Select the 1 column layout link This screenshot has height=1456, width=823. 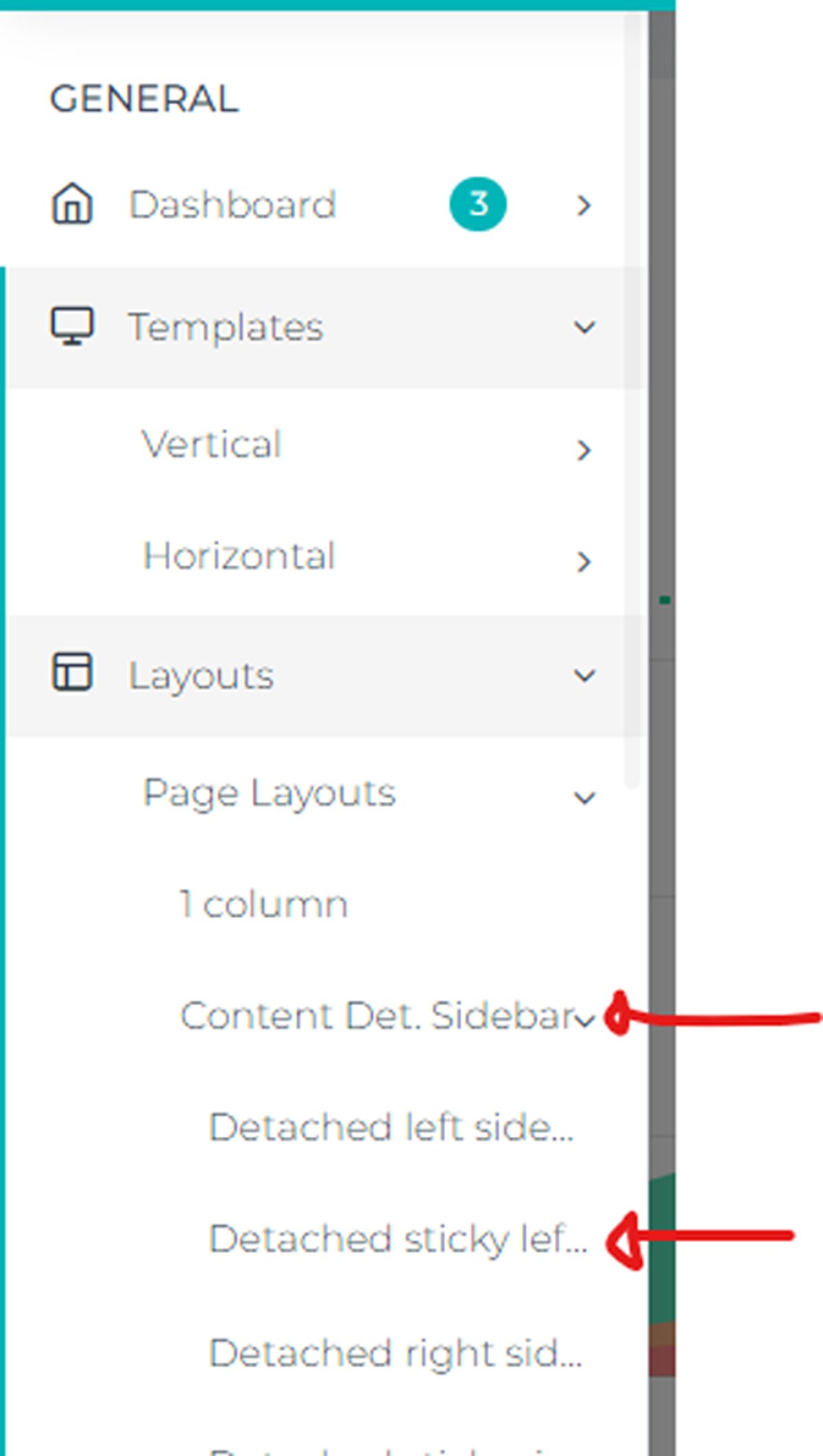[x=263, y=904]
